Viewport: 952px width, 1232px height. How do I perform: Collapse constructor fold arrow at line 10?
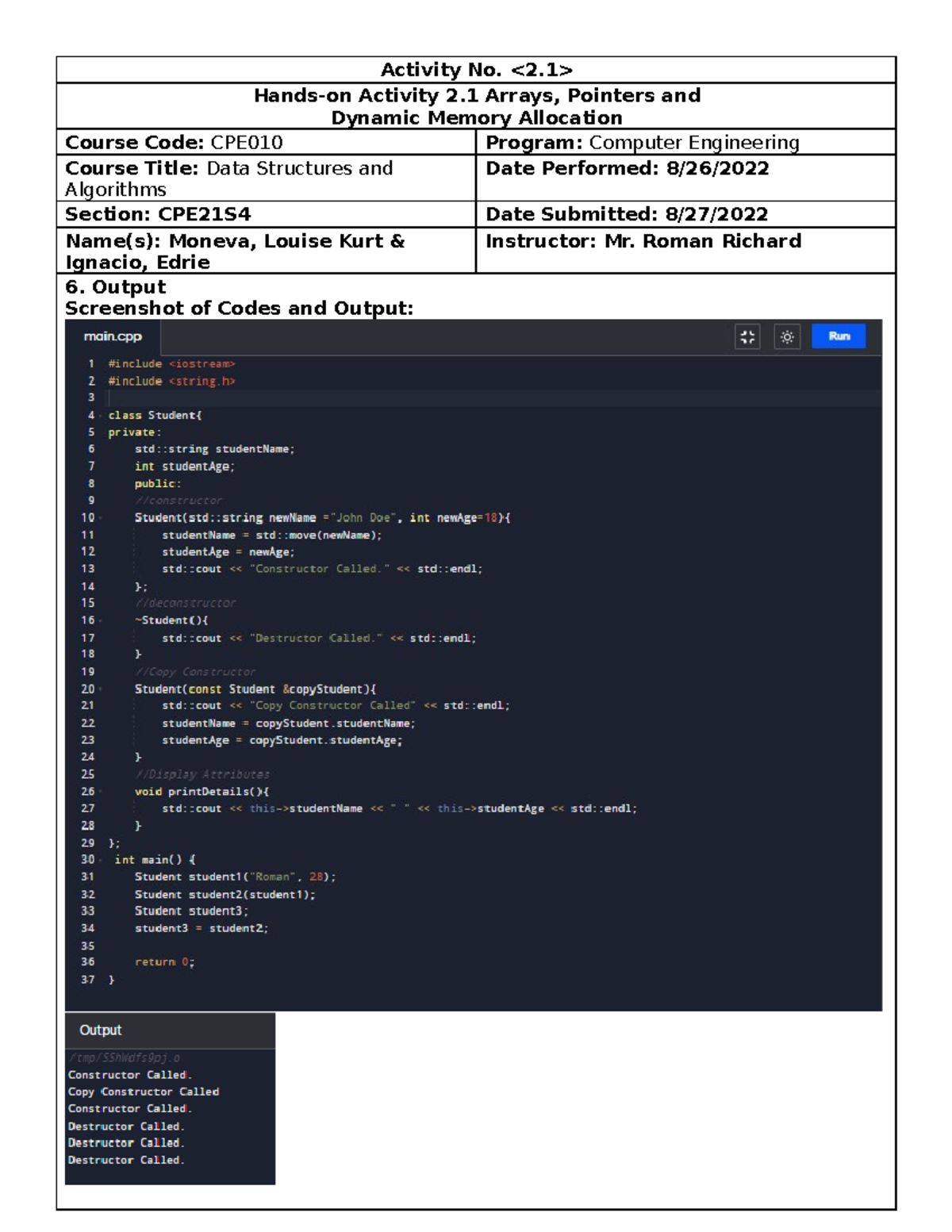(101, 518)
